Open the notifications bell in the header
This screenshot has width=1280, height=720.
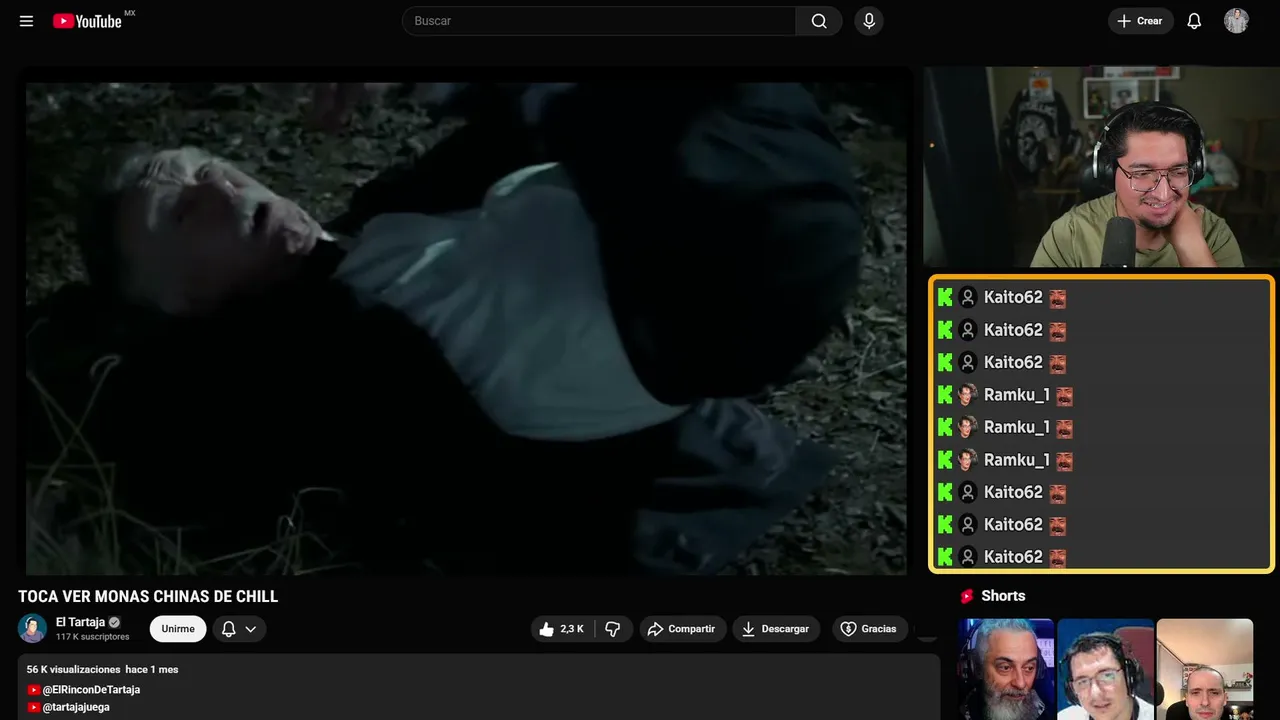click(x=1194, y=21)
